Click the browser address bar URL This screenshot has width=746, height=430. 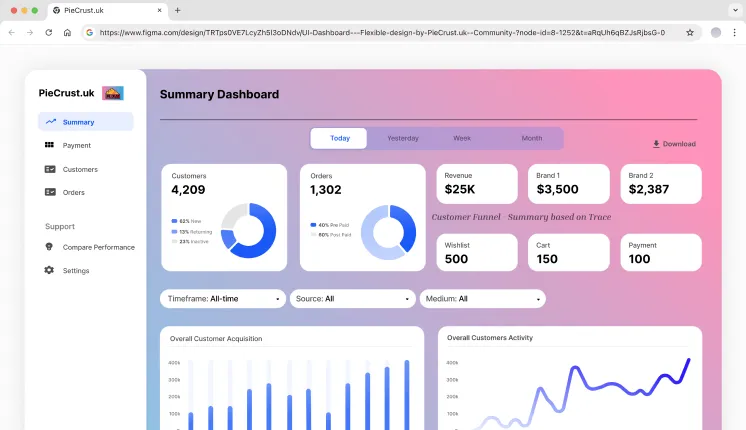pos(382,32)
